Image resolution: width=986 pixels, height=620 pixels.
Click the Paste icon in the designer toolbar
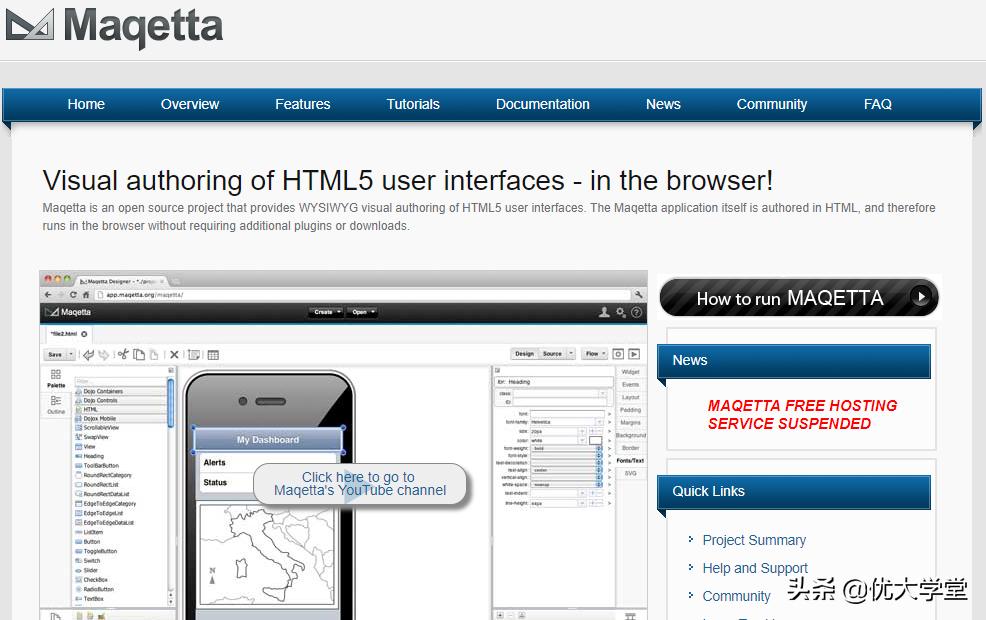(156, 355)
